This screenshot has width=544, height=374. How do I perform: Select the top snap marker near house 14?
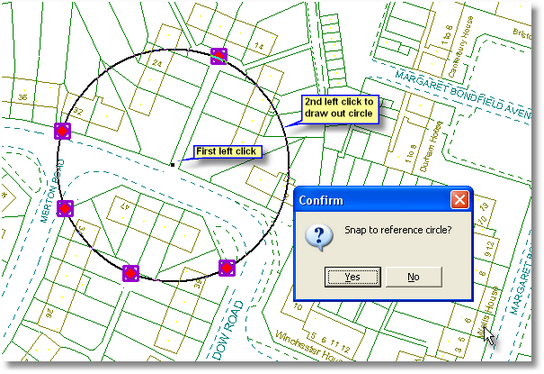[219, 57]
